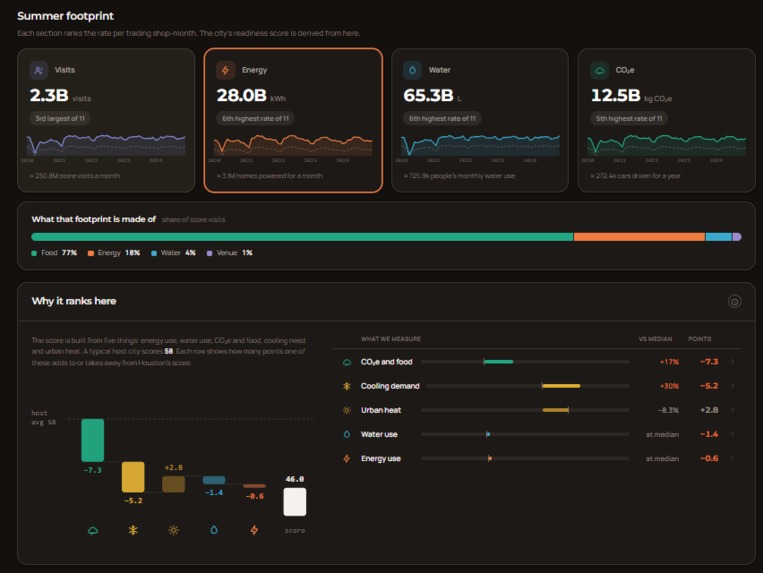Click the Urban heat measure bar
The width and height of the screenshot is (763, 573).
(x=556, y=410)
